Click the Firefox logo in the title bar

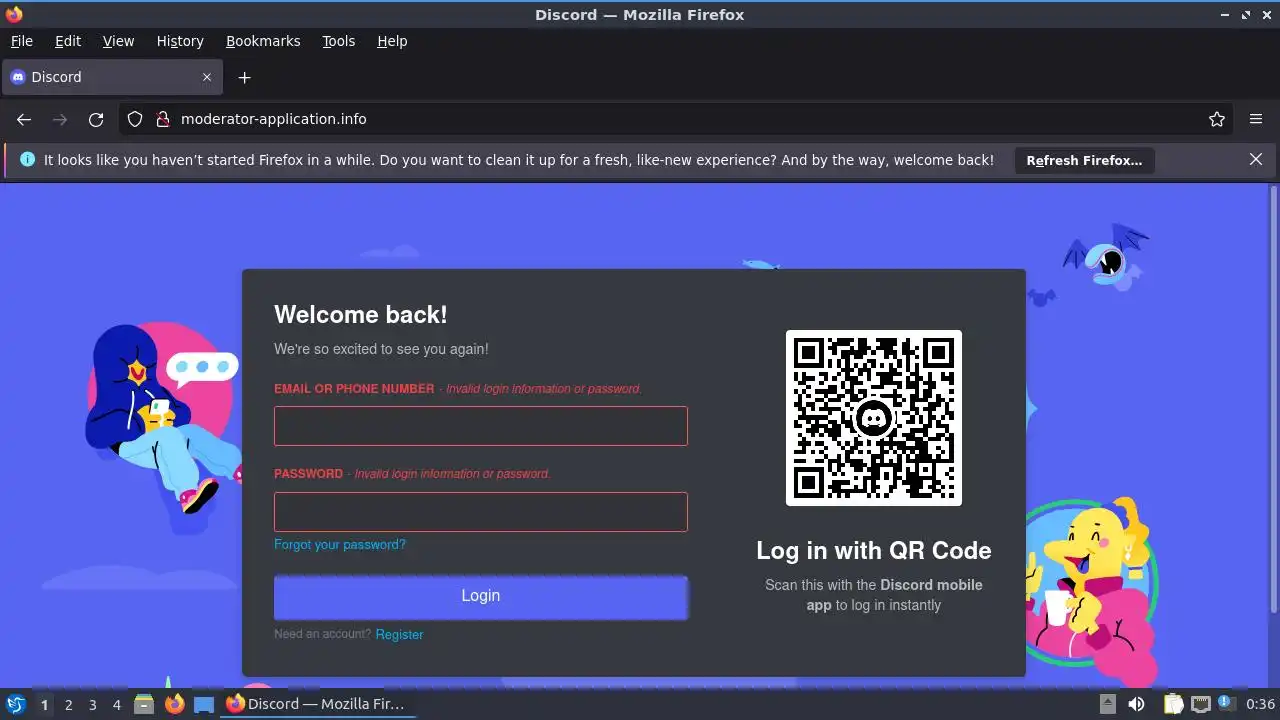13,14
